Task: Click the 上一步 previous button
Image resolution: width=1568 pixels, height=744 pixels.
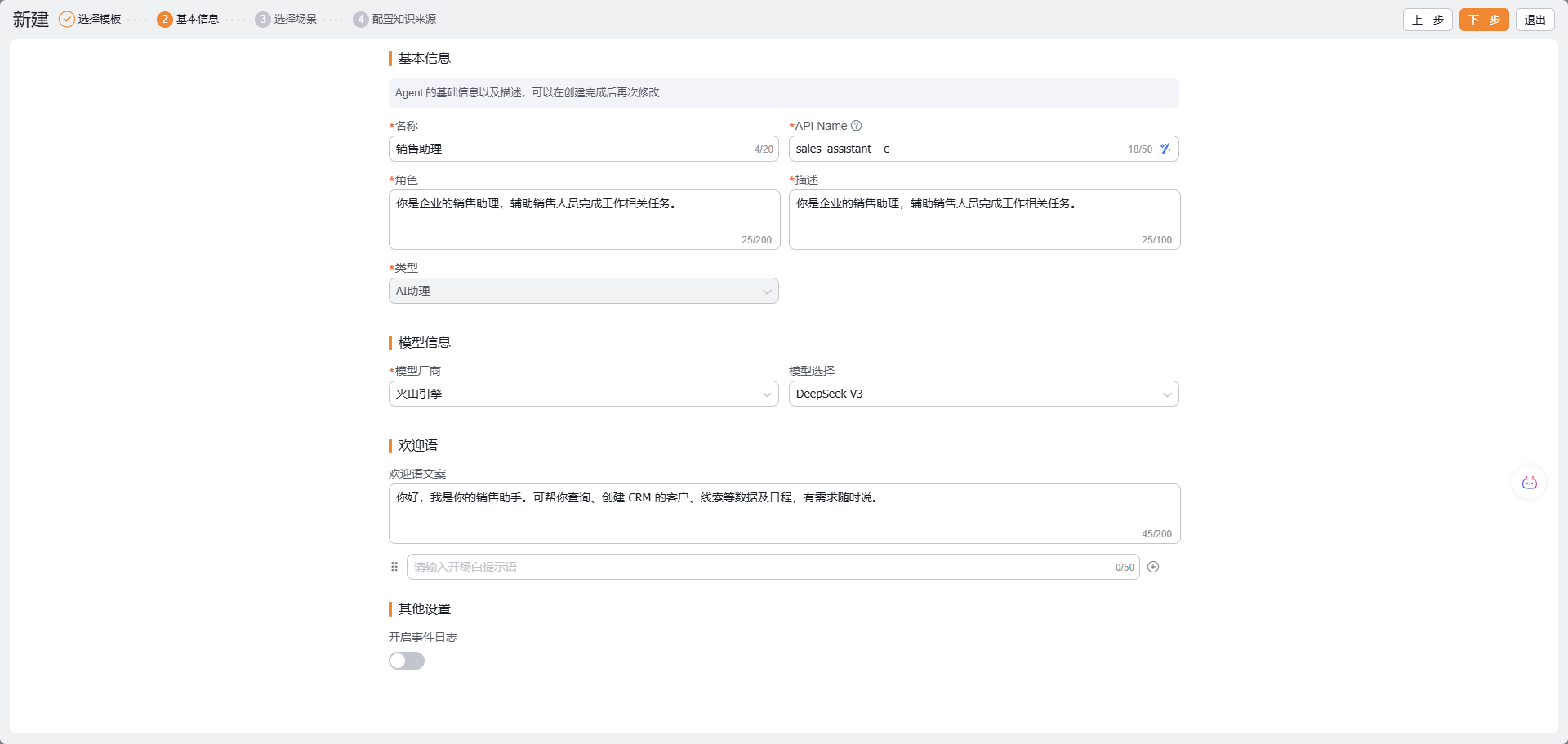Action: point(1427,20)
